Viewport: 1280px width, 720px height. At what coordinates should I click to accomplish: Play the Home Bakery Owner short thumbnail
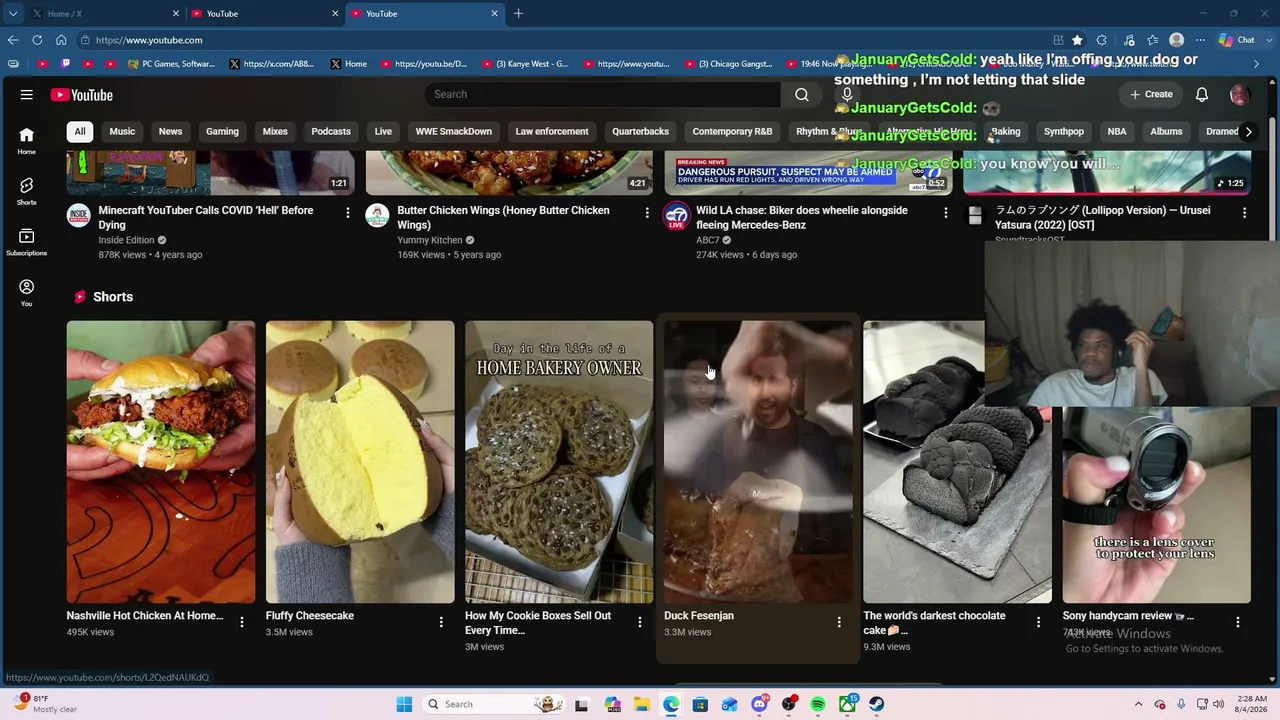[x=559, y=462]
